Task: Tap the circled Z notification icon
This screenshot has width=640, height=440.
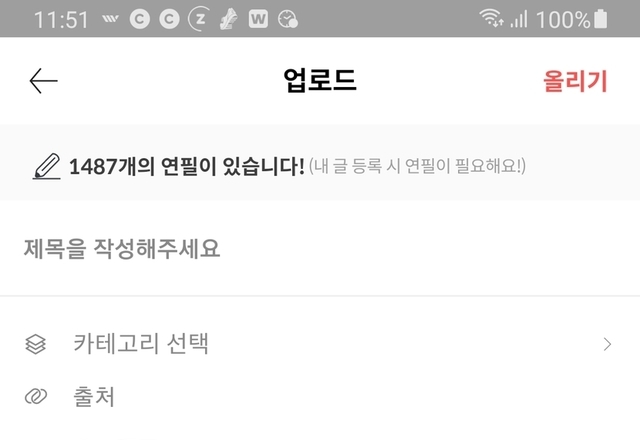Action: 199,19
